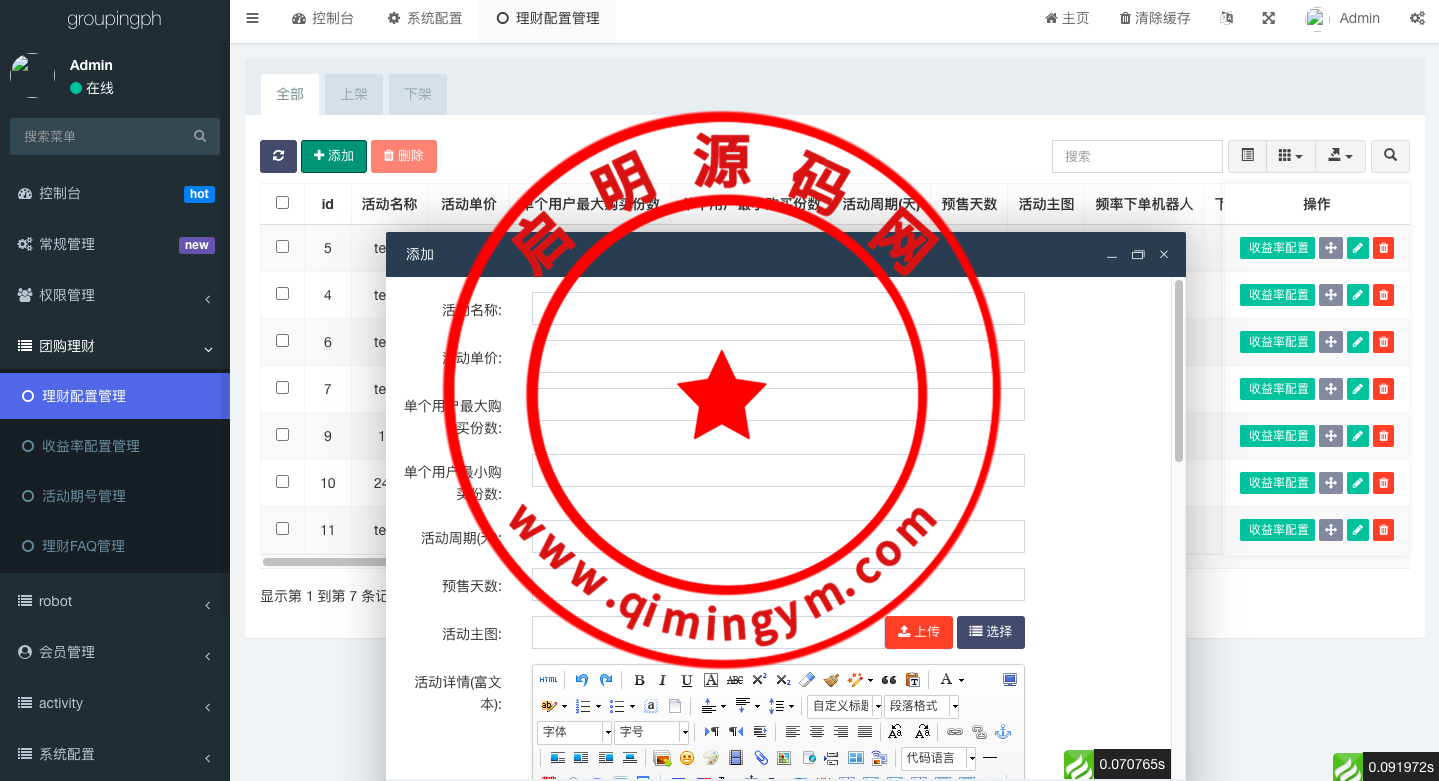This screenshot has height=781, width=1439.
Task: Switch to the 上架 tab
Action: coord(354,94)
